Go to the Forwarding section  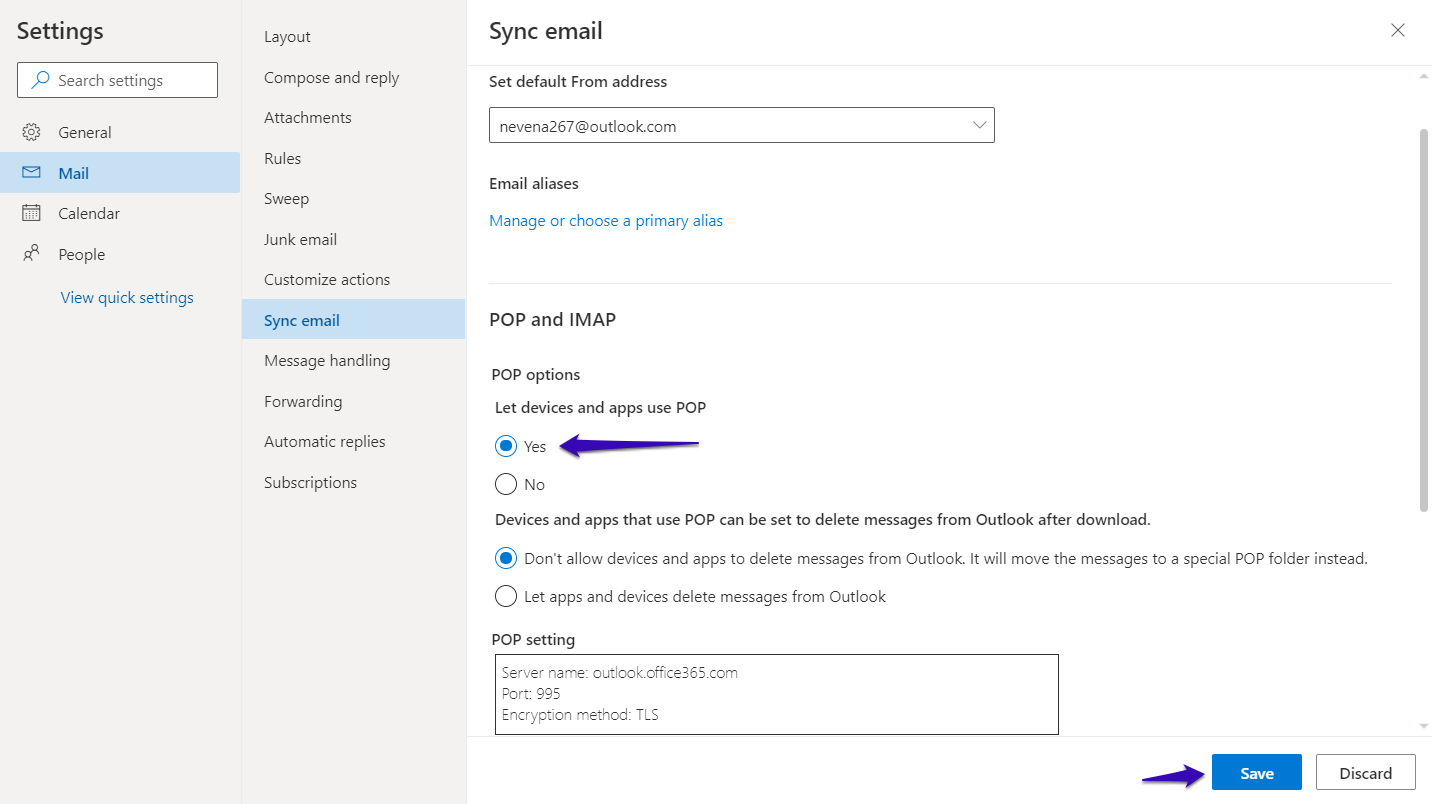point(303,401)
